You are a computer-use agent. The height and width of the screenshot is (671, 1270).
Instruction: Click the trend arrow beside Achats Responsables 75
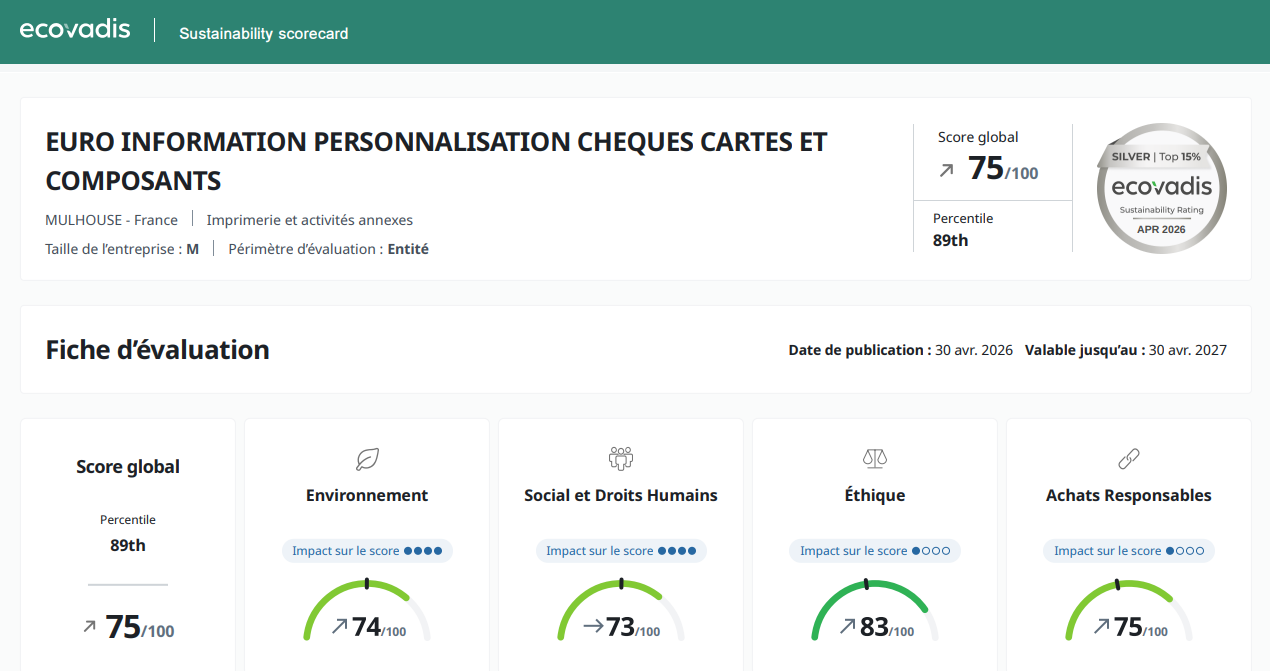pos(1102,627)
